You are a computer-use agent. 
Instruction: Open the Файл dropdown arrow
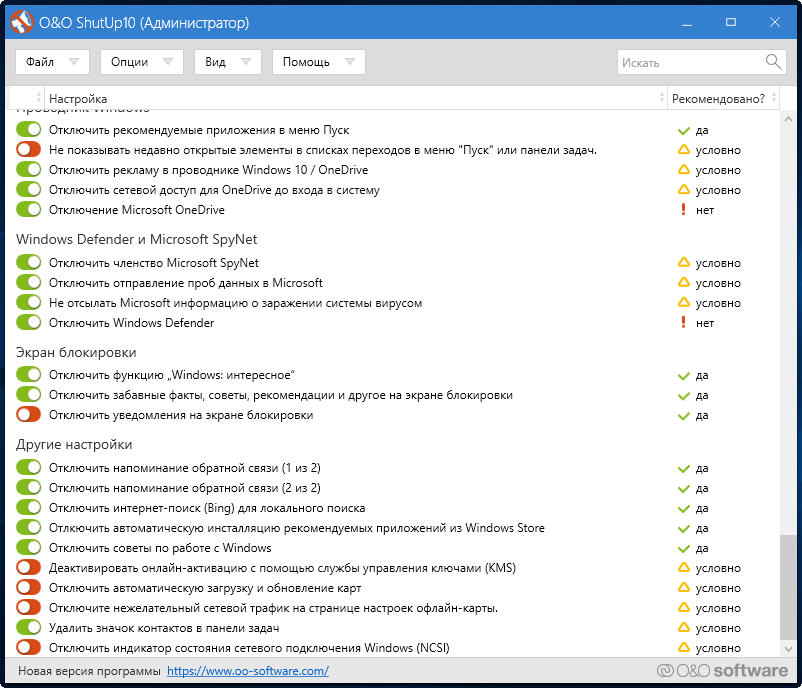click(74, 62)
